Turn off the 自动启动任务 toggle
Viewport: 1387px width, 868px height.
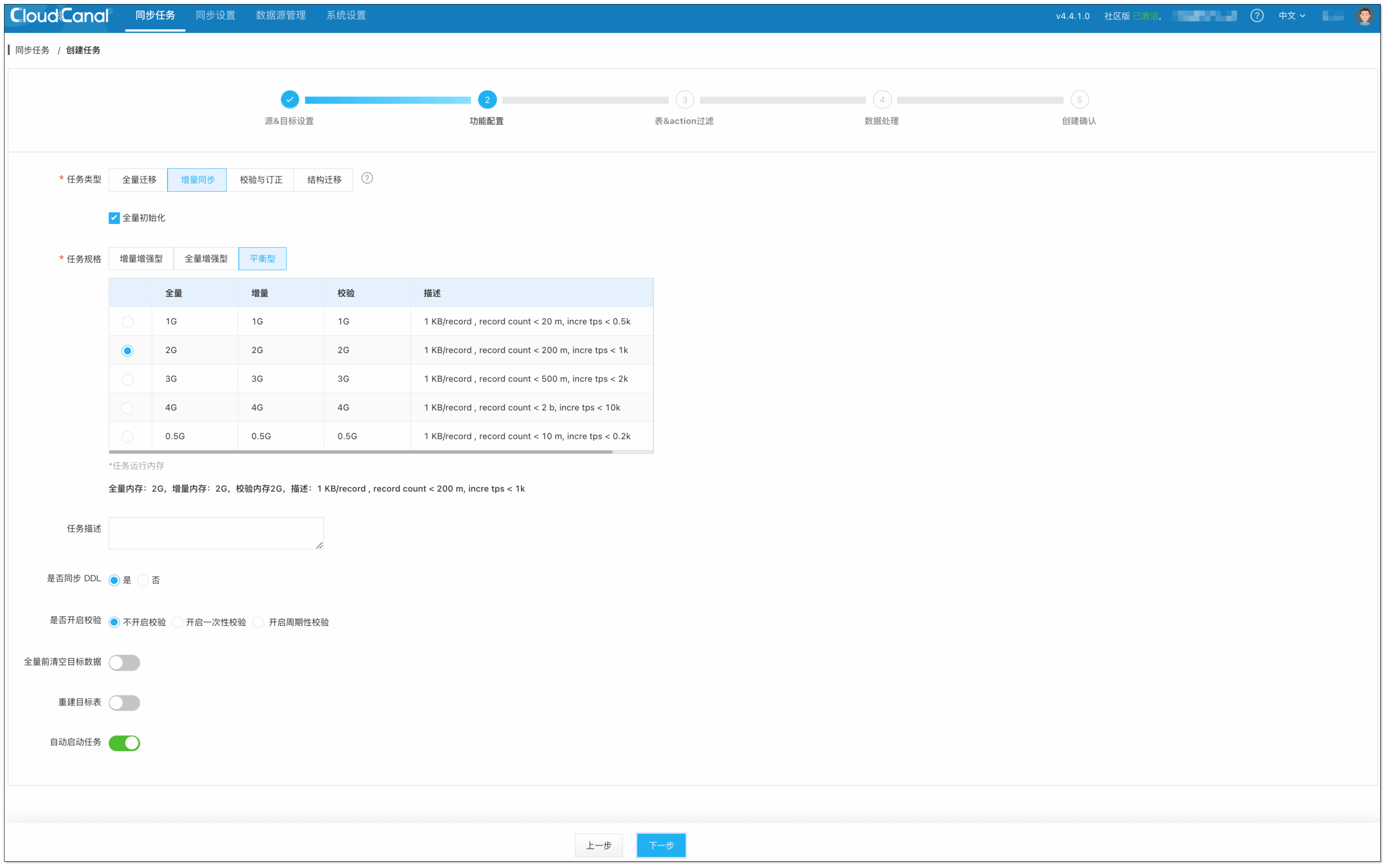tap(124, 743)
